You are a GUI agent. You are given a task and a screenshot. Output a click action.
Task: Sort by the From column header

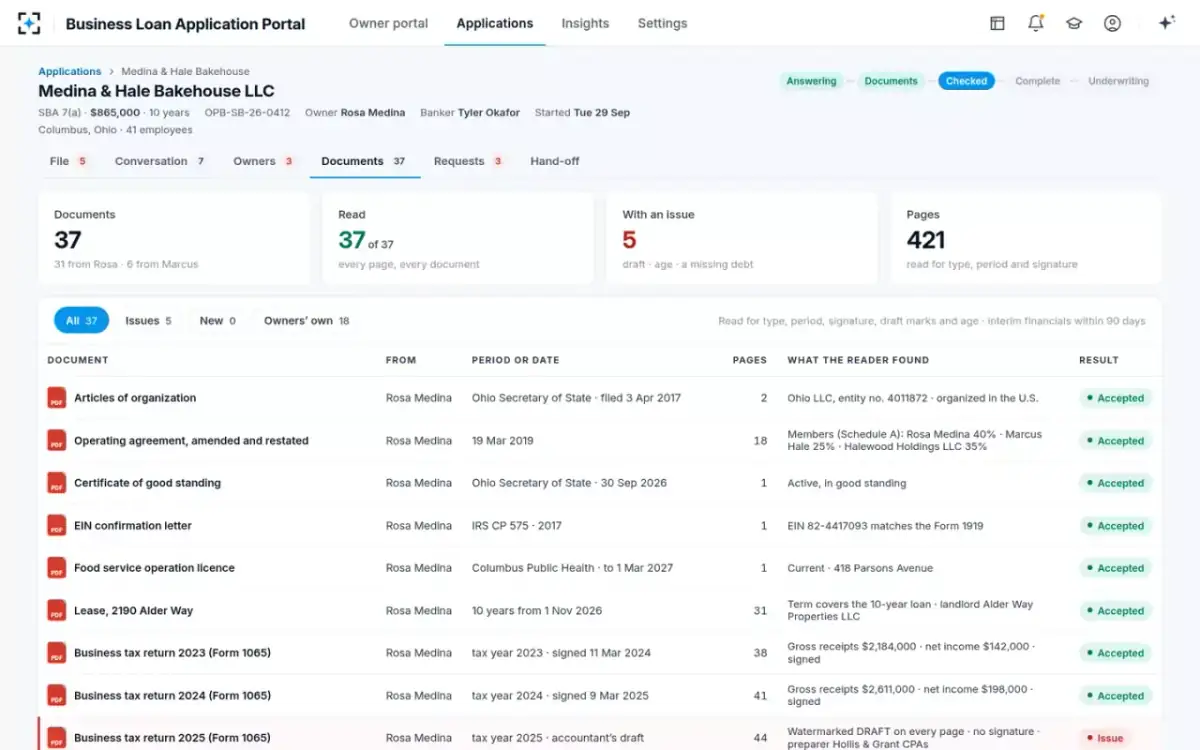[401, 360]
